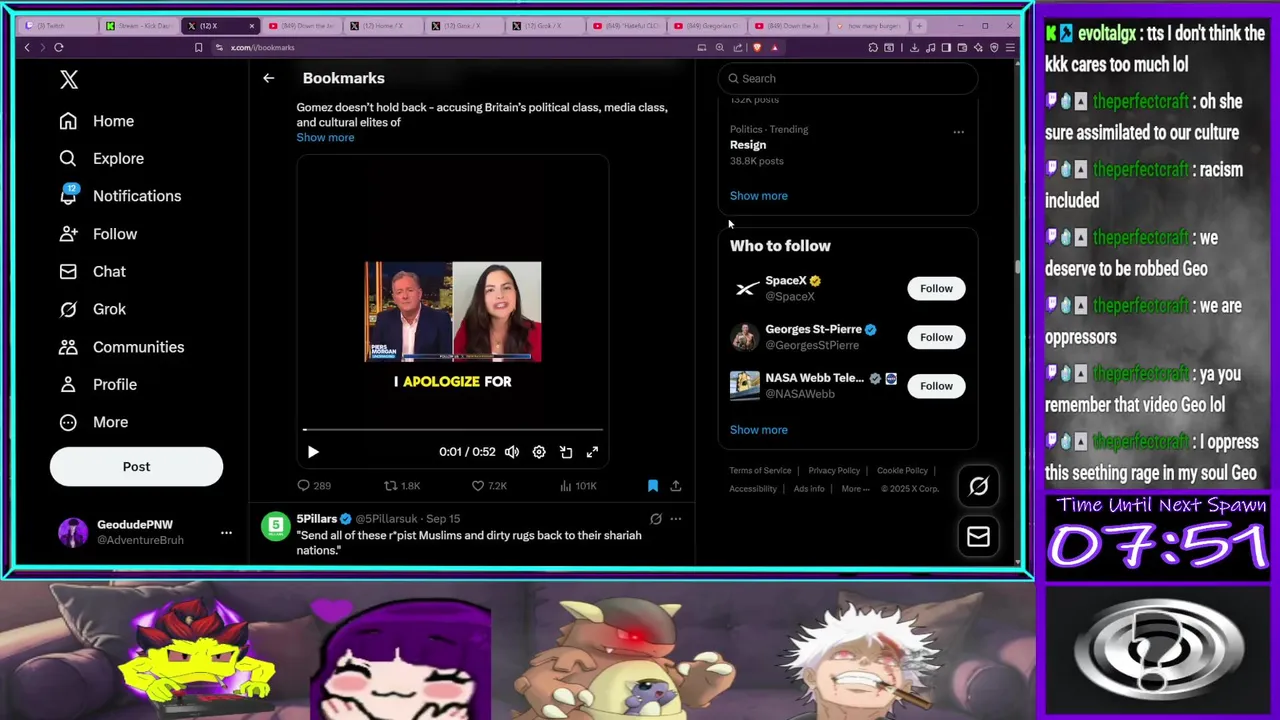The height and width of the screenshot is (720, 1280).
Task: Click the x.com/i/bookmarks address bar
Action: coord(262,47)
